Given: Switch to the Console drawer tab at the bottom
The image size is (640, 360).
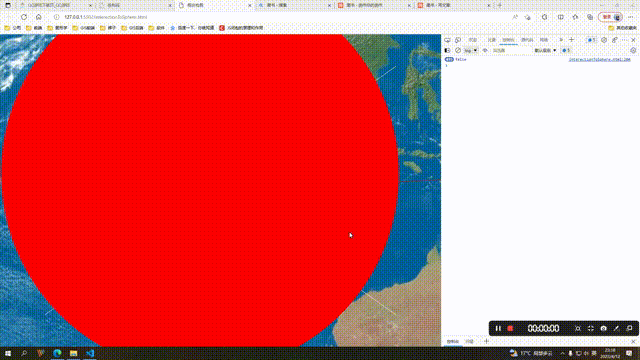Looking at the screenshot, I should click(453, 342).
